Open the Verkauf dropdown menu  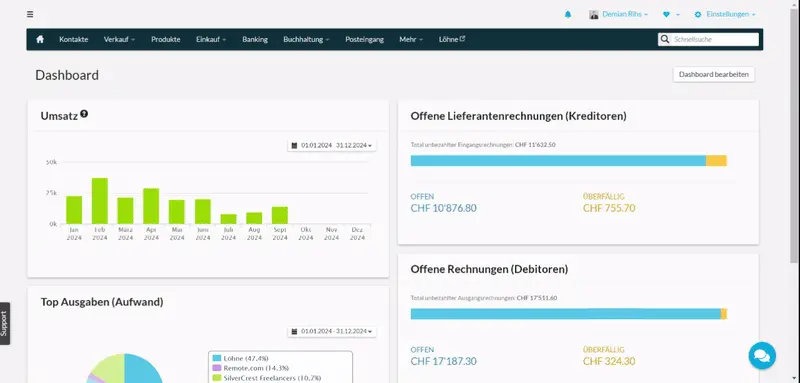[119, 39]
